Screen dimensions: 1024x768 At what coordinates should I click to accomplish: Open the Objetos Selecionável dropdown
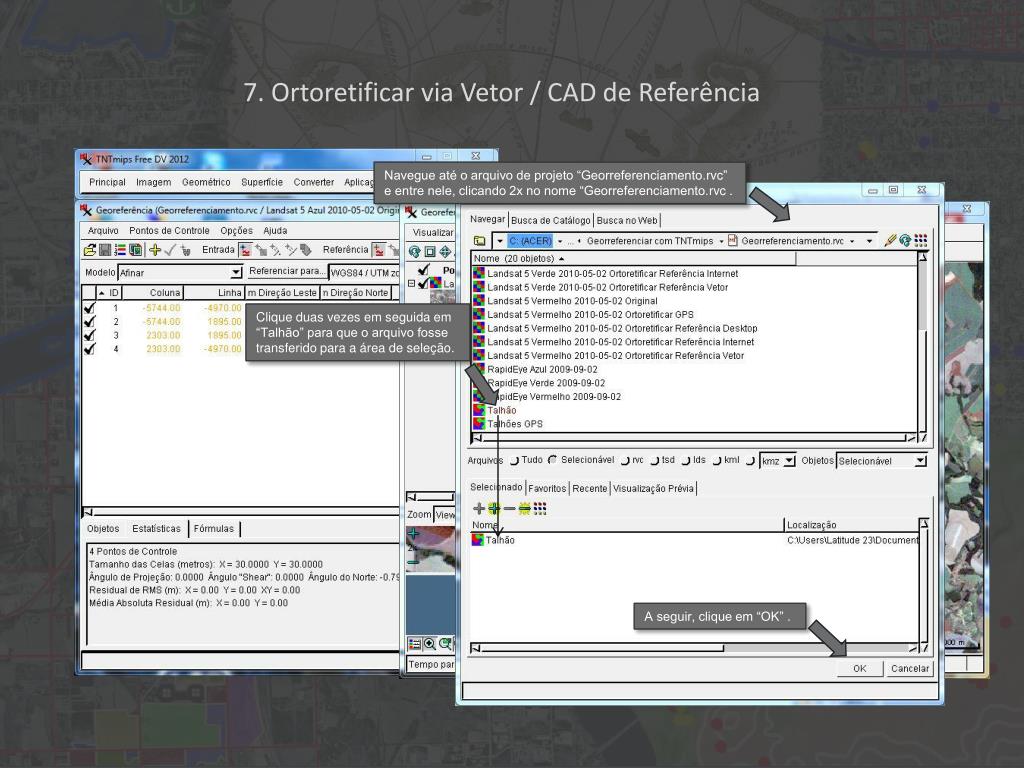[920, 461]
